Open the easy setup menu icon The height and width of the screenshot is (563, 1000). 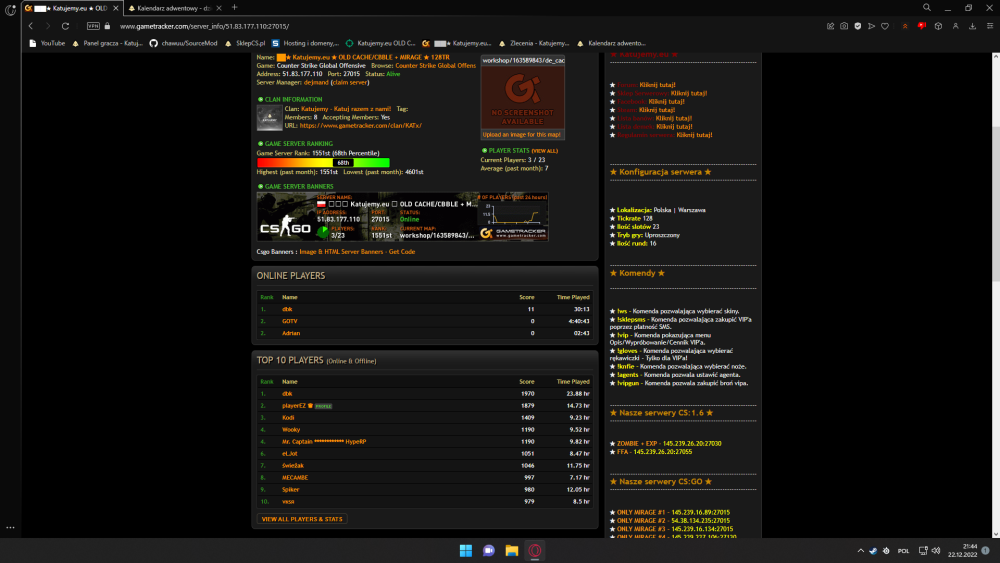pos(990,26)
